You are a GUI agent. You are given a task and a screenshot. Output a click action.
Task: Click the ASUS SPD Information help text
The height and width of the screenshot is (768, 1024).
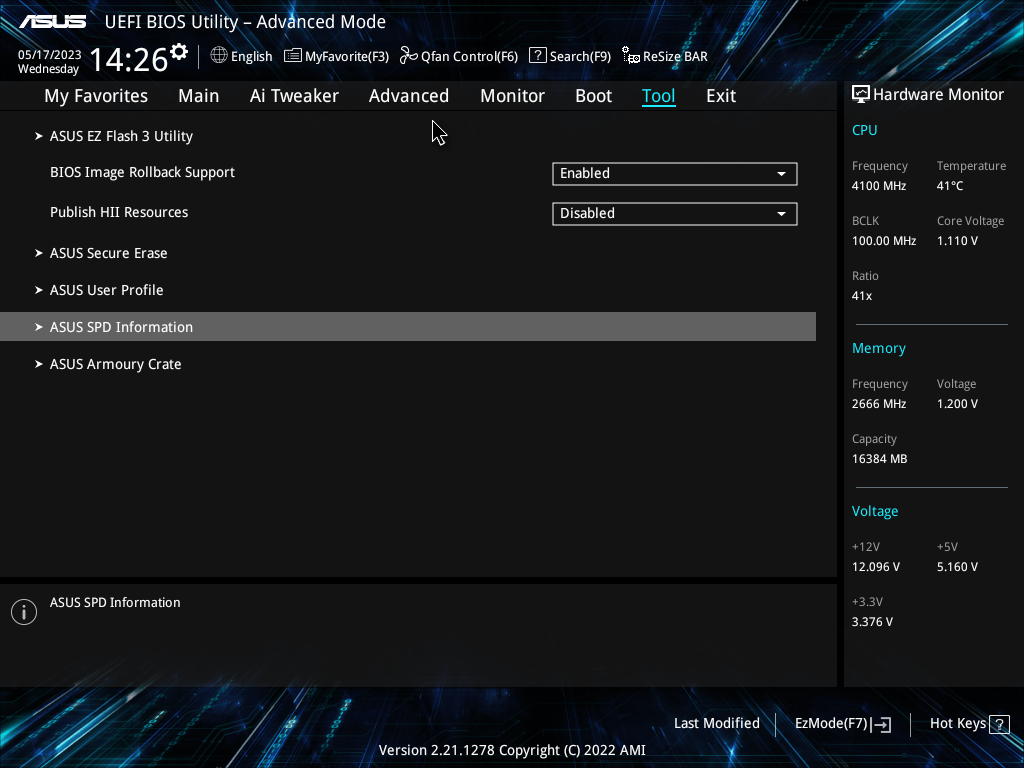tap(115, 602)
